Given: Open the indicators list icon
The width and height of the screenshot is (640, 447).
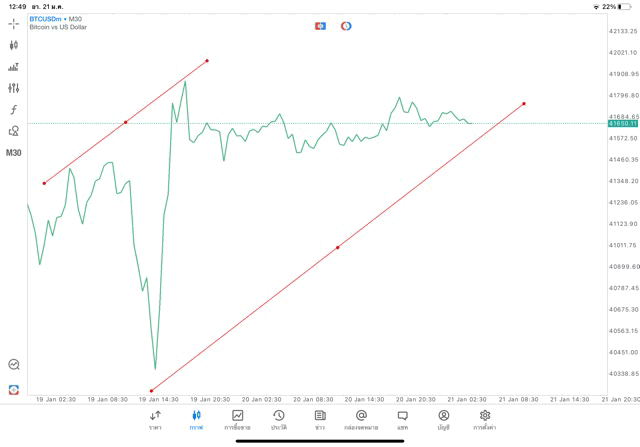Looking at the screenshot, I should 14,67.
